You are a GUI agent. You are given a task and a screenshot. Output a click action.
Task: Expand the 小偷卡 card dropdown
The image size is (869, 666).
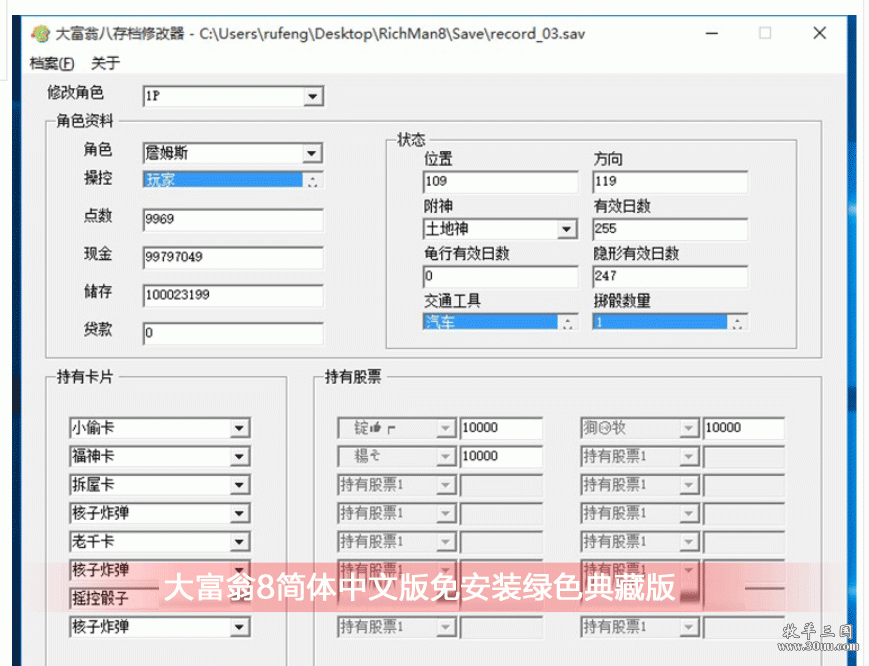239,428
